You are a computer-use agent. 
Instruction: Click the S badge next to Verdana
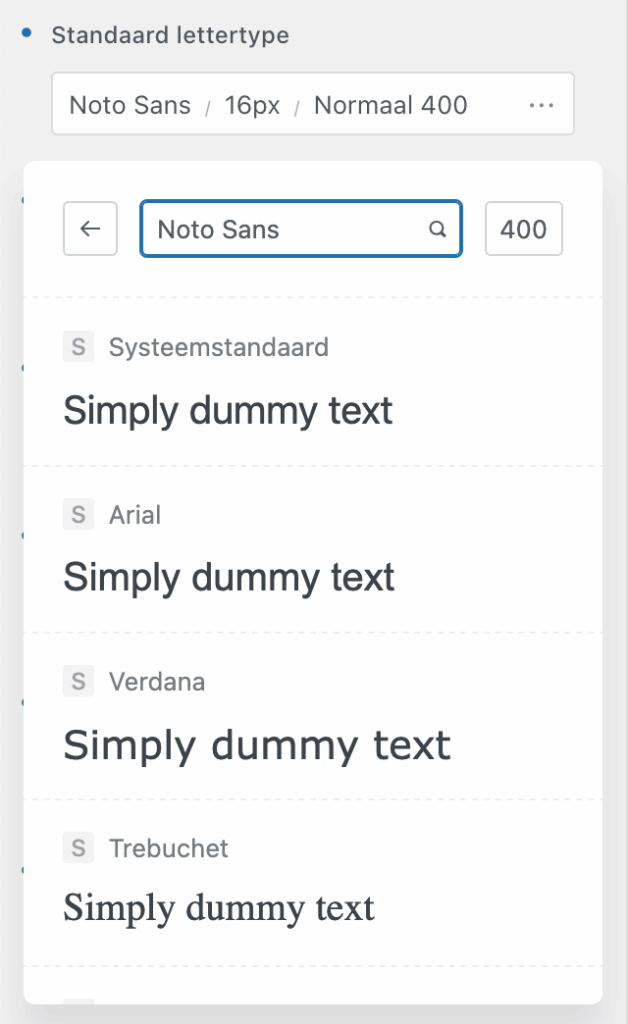point(78,681)
